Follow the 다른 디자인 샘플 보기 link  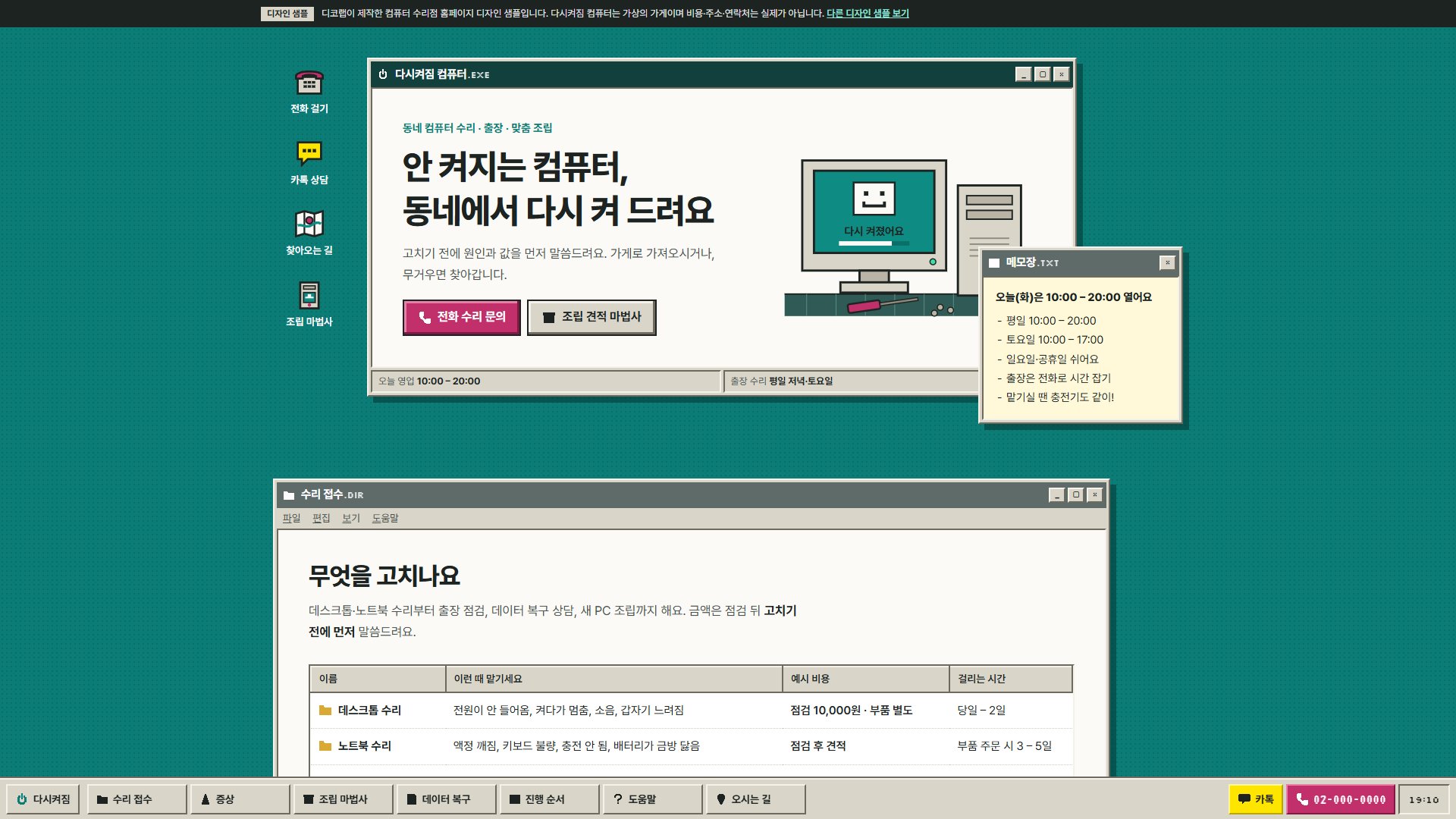tap(868, 14)
